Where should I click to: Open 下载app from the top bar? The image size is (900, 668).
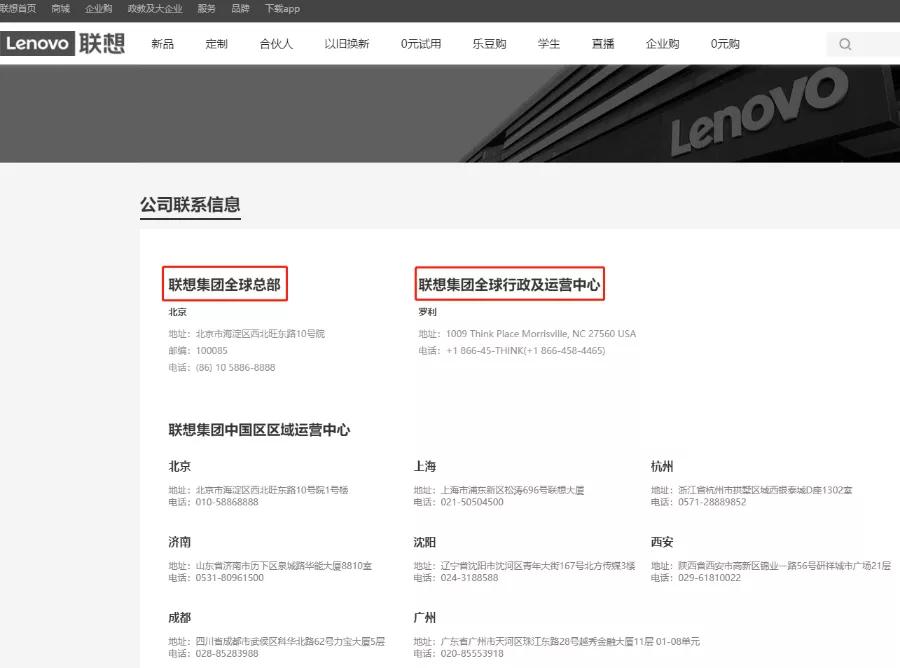pyautogui.click(x=283, y=8)
